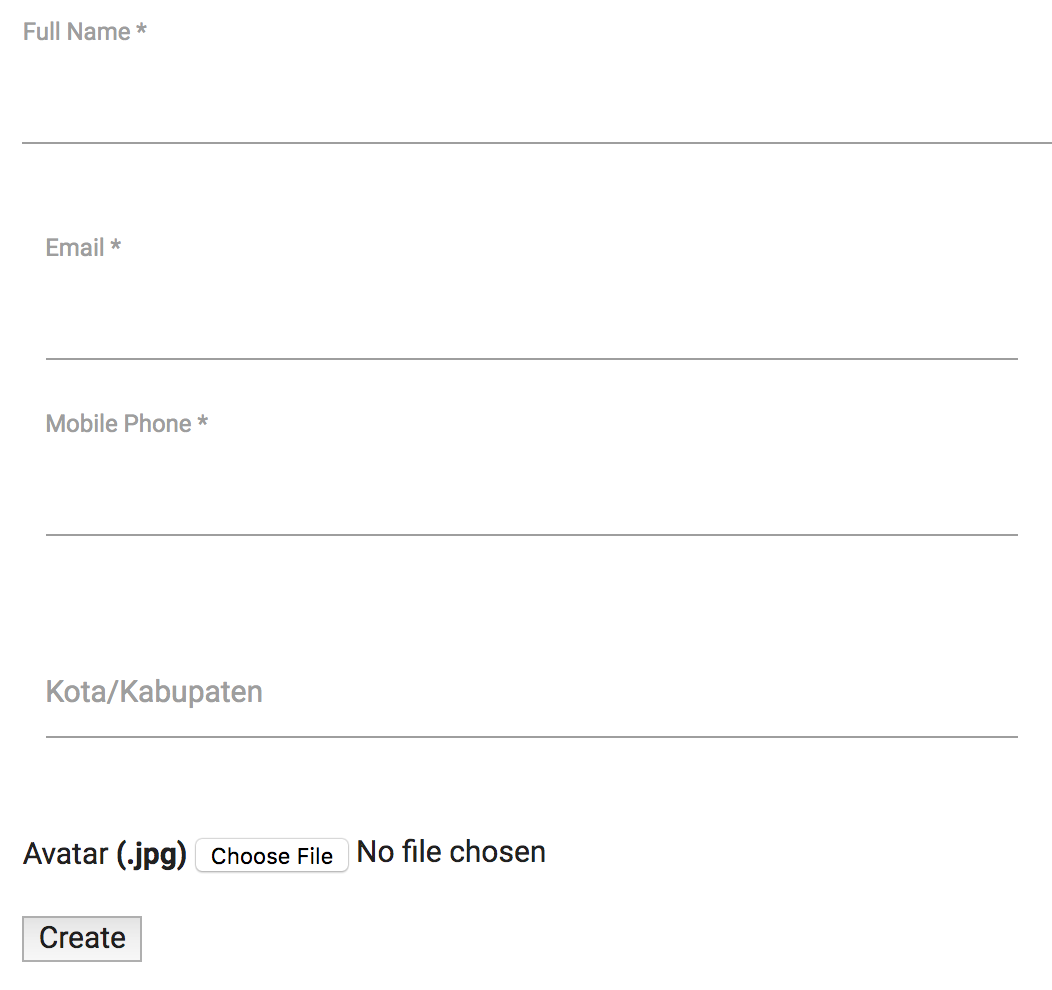Submit the form with Create button

pyautogui.click(x=82, y=938)
